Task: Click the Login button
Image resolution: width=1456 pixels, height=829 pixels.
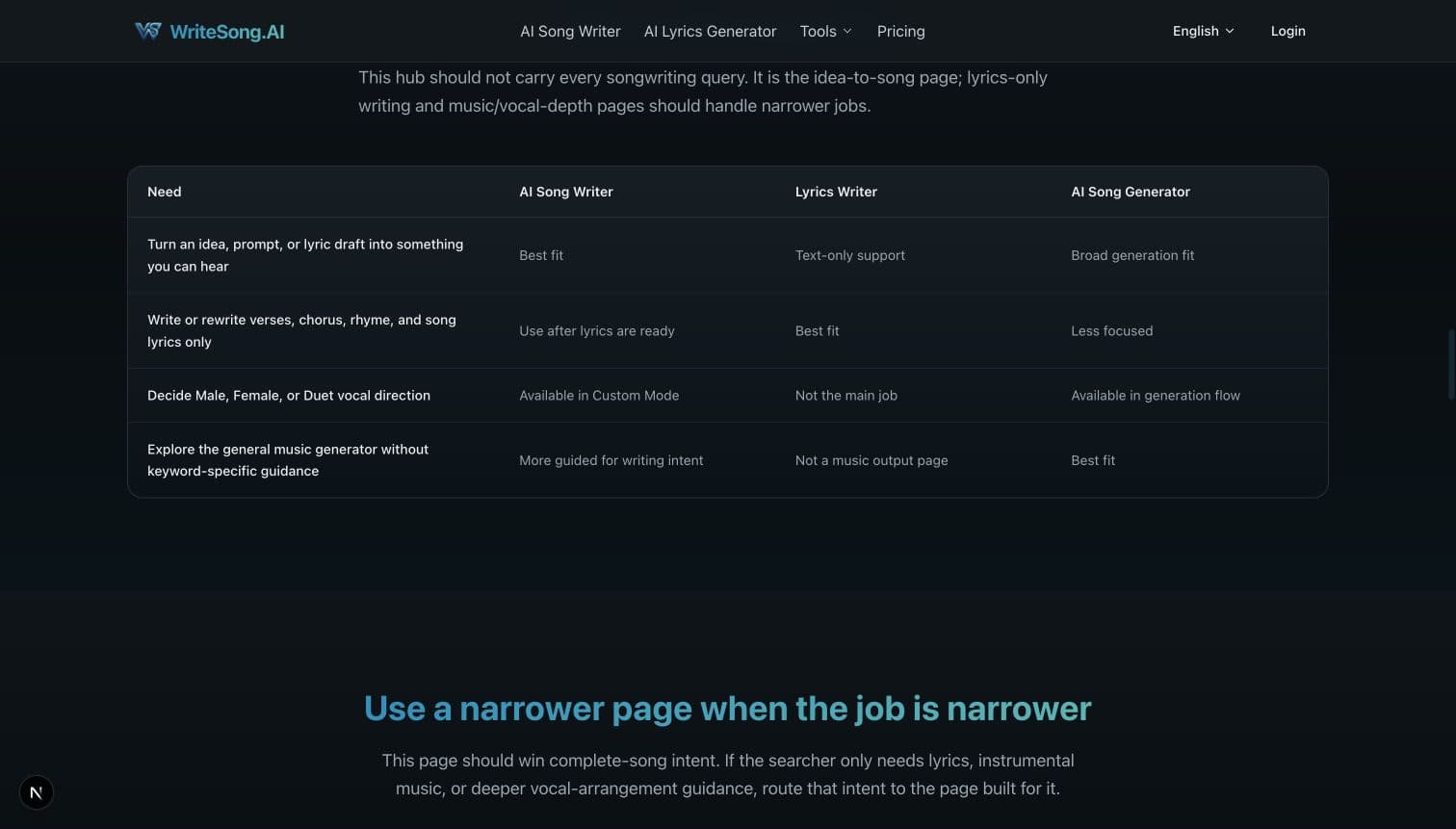Action: [x=1287, y=31]
